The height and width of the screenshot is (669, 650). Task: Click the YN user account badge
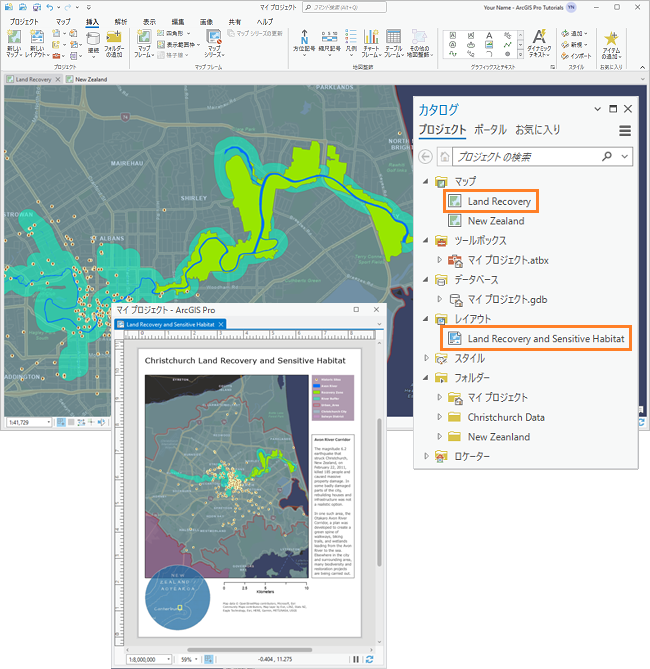pos(571,7)
